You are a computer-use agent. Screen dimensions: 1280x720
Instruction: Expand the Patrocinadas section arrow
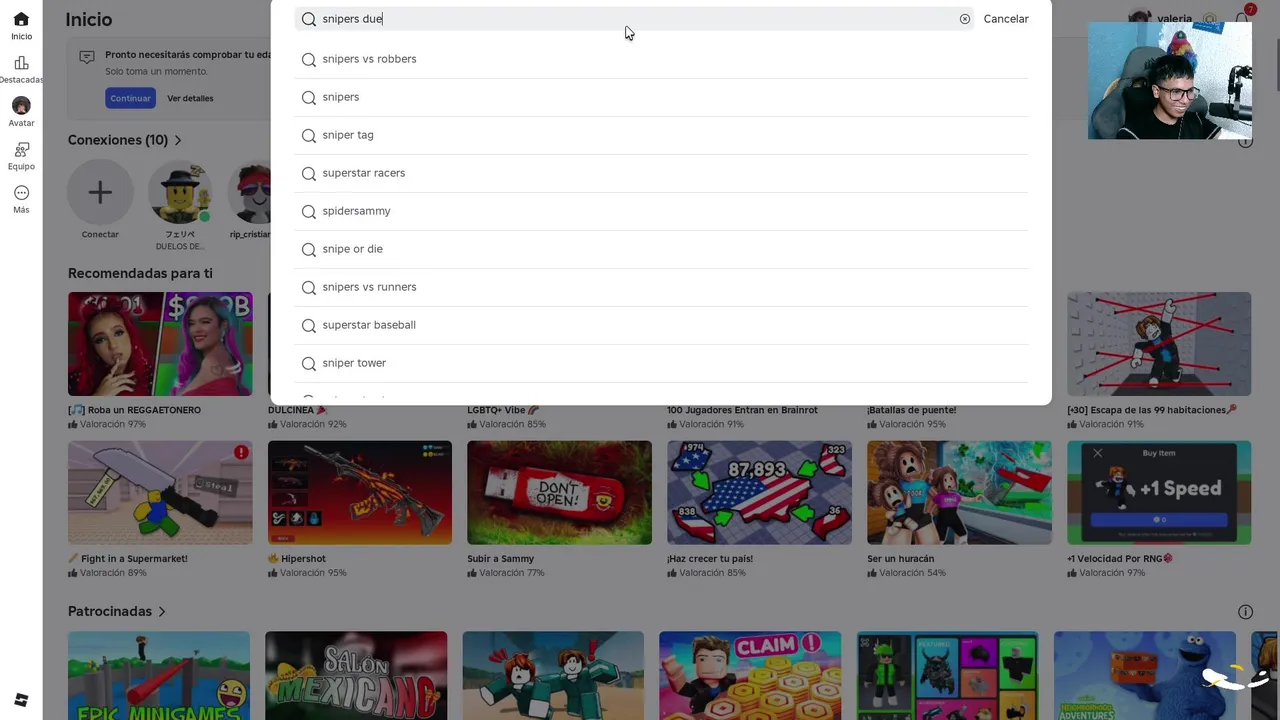pos(162,611)
